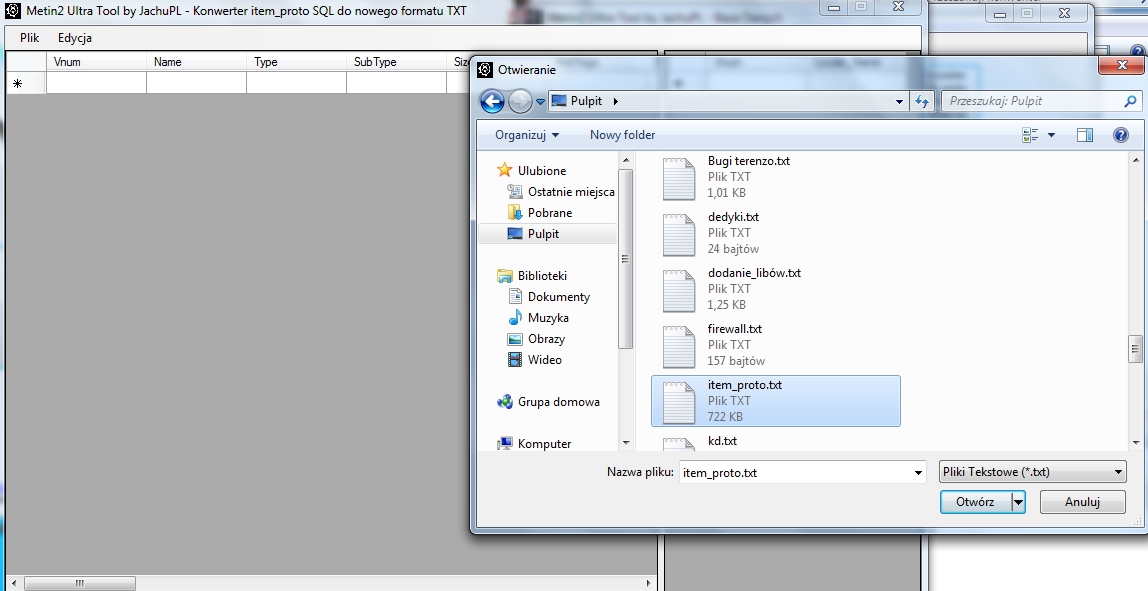Close the Otwieranie dialog
Screen dimensions: 1148x591
coord(1121,65)
